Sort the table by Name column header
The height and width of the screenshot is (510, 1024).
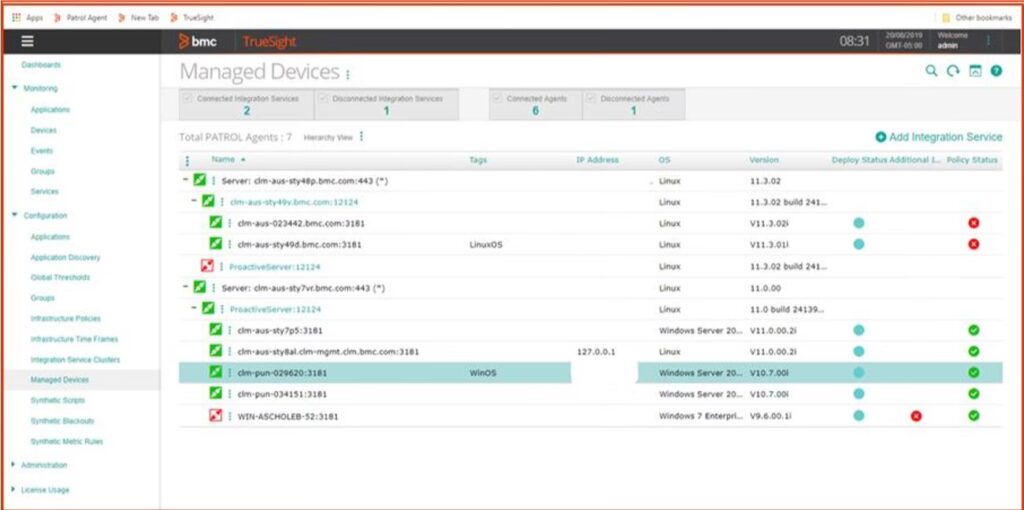[223, 160]
